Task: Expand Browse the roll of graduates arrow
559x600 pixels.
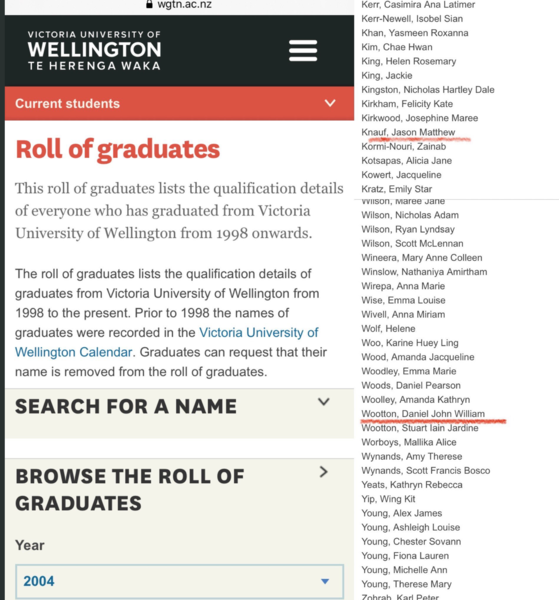Action: 323,472
